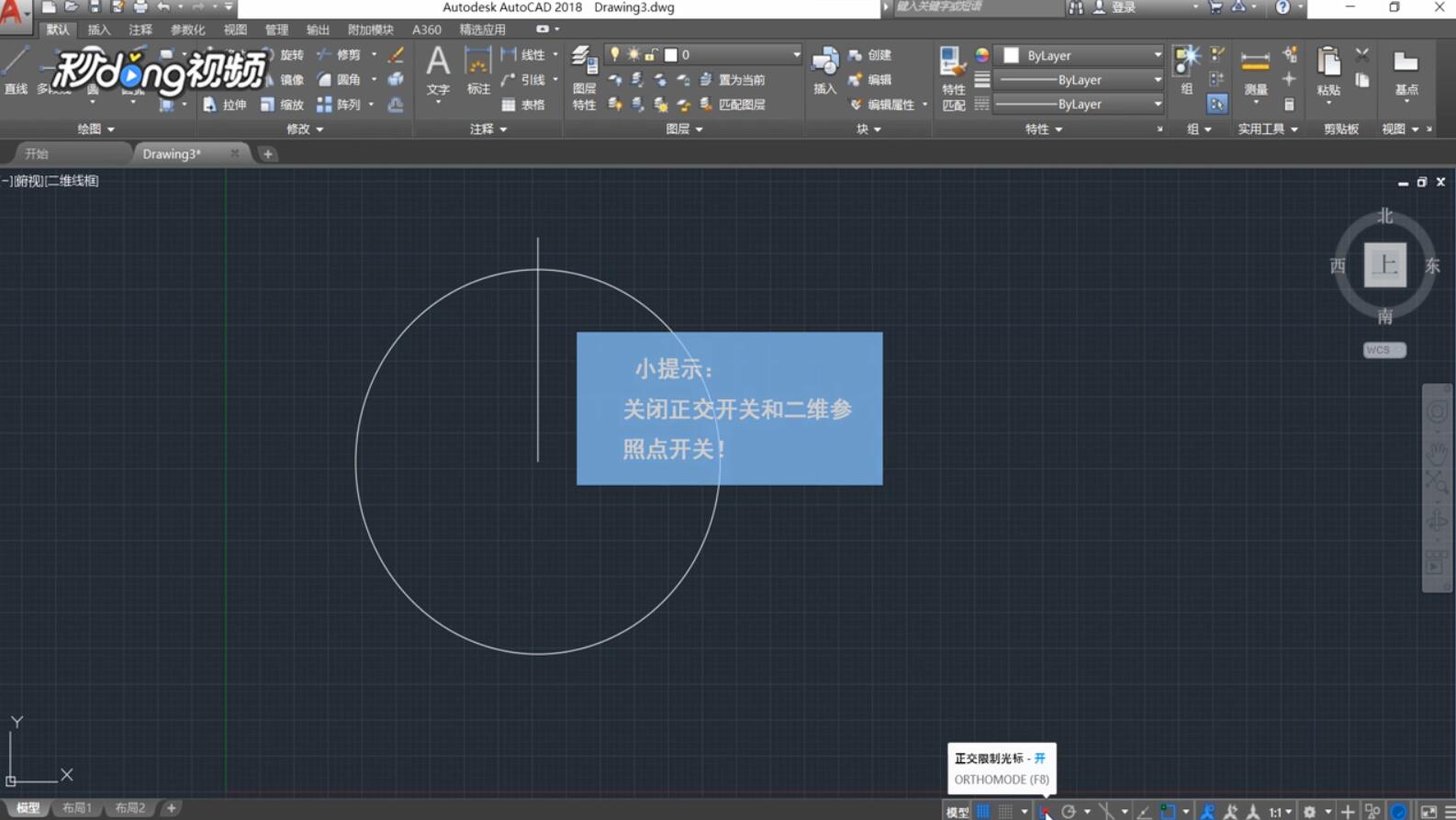1456x820 pixels.
Task: Switch to the 布局1 layout tab
Action: click(77, 808)
